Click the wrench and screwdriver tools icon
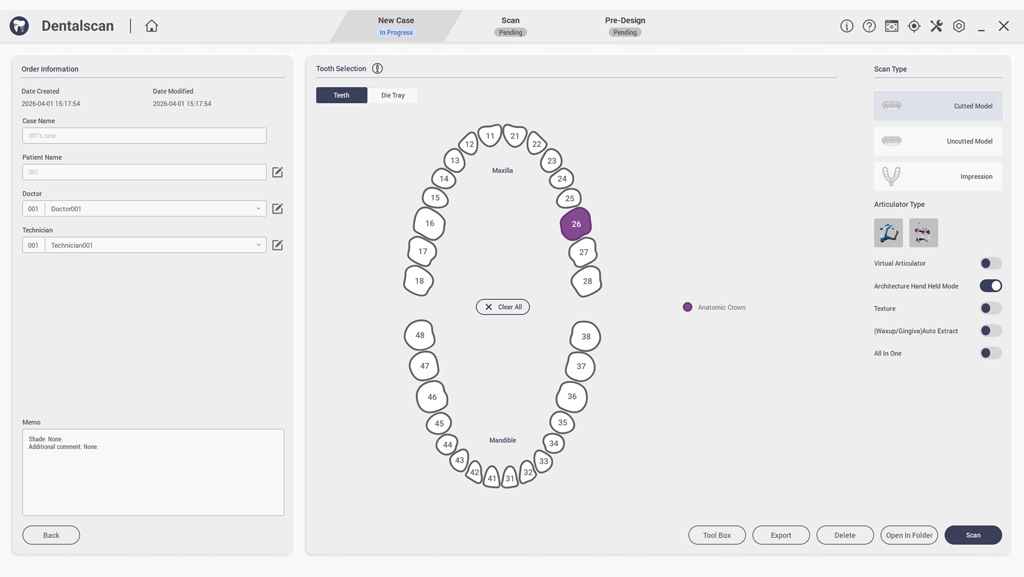 pyautogui.click(x=936, y=26)
